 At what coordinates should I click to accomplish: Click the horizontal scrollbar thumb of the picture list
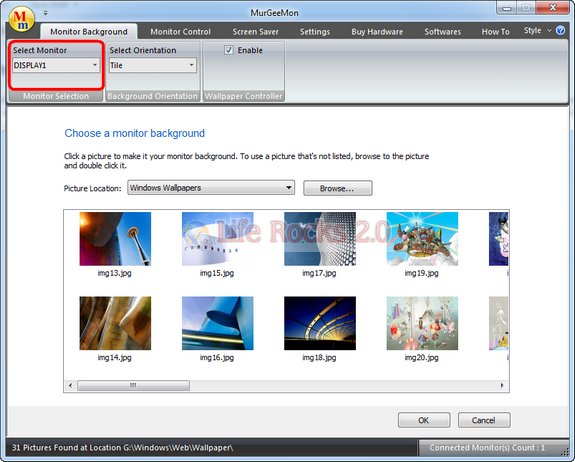click(x=133, y=385)
